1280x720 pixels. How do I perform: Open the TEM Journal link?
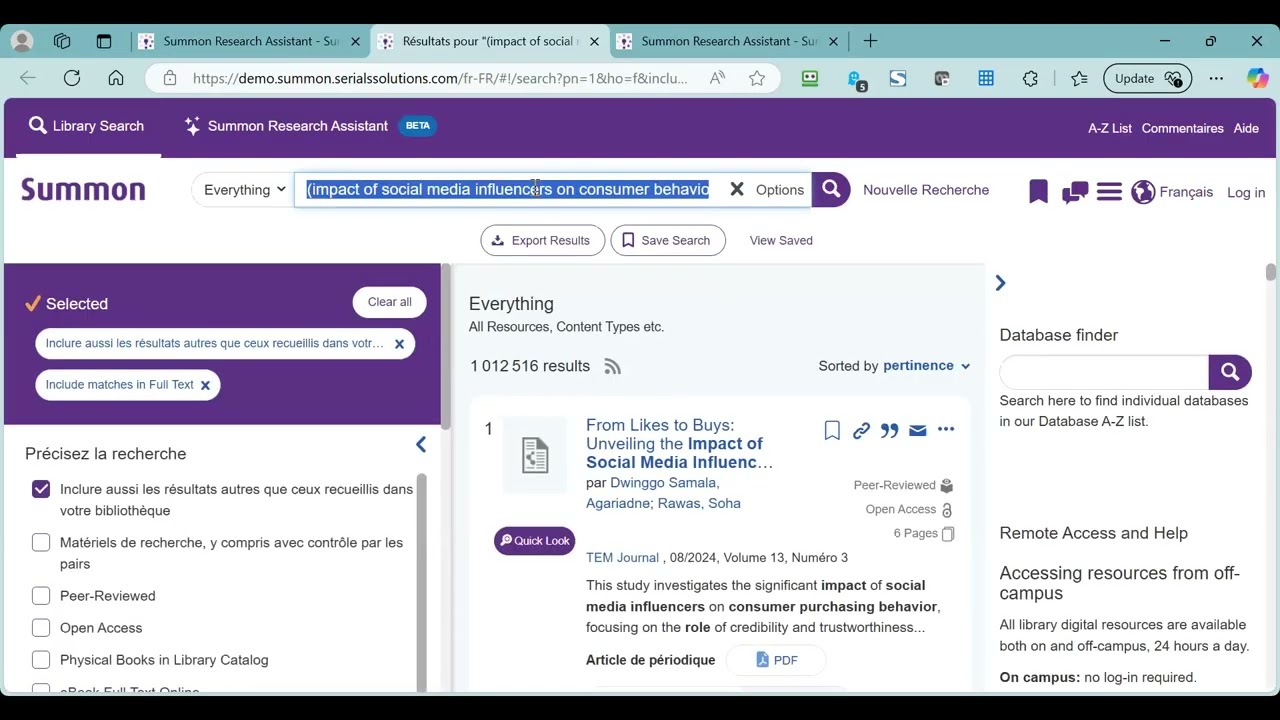click(x=622, y=558)
